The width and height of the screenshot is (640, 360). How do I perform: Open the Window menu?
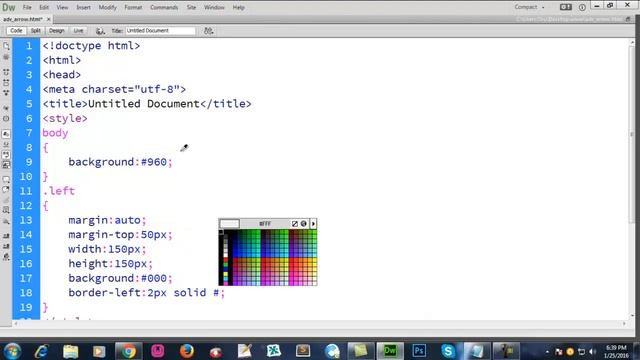[x=214, y=7]
